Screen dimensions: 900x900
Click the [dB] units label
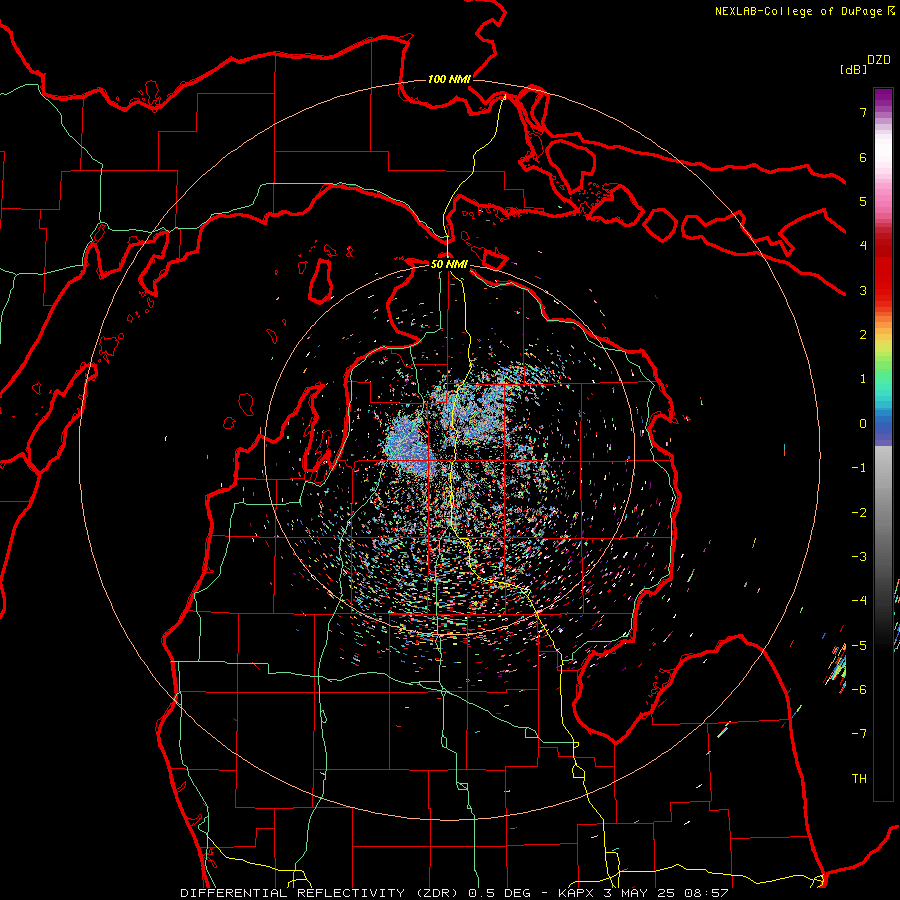pos(853,69)
